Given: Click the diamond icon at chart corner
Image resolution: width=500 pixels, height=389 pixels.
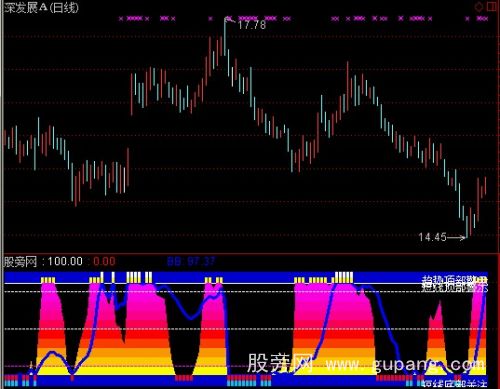Looking at the screenshot, I should [479, 7].
